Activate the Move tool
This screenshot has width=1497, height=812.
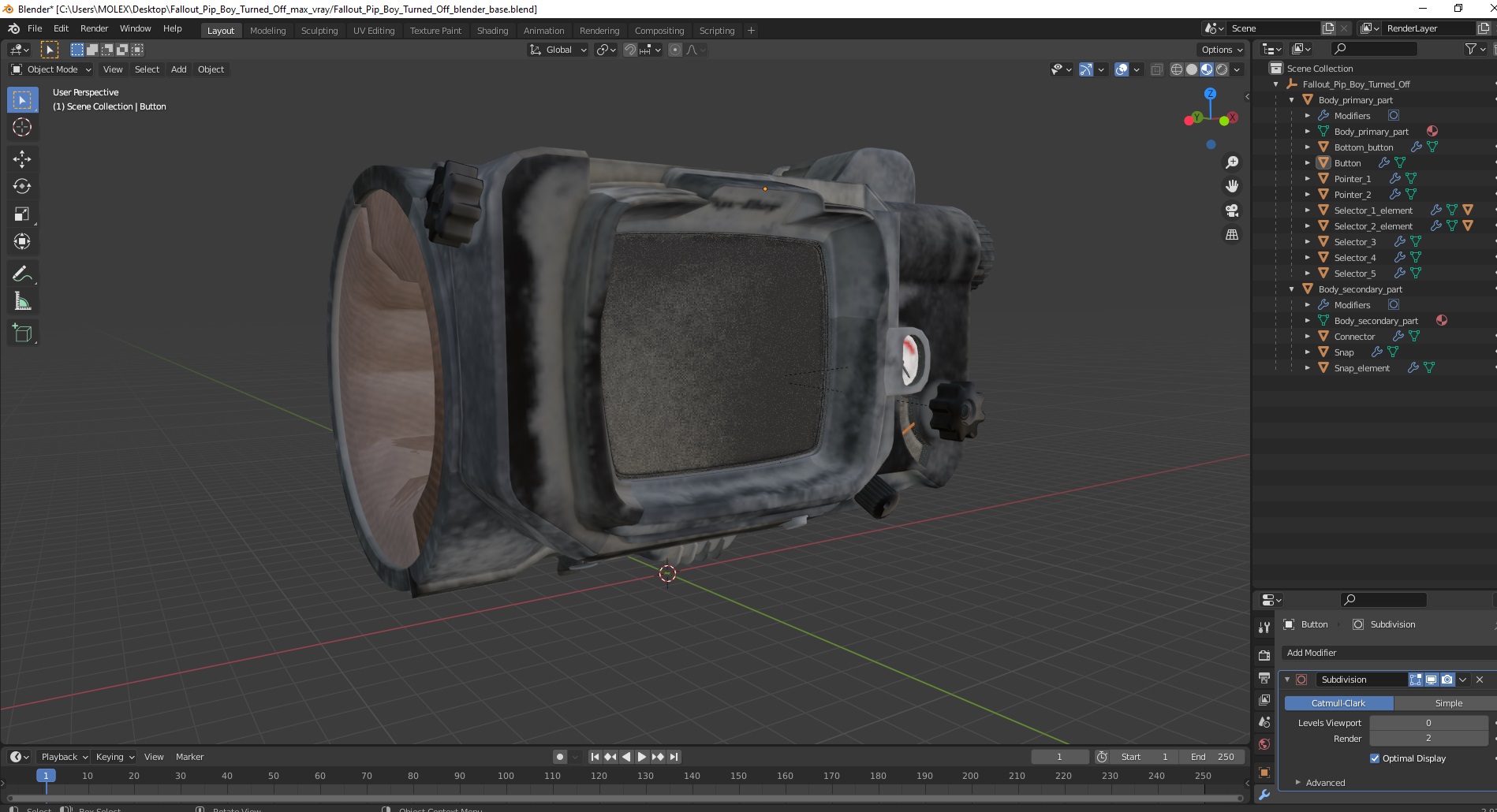point(22,158)
